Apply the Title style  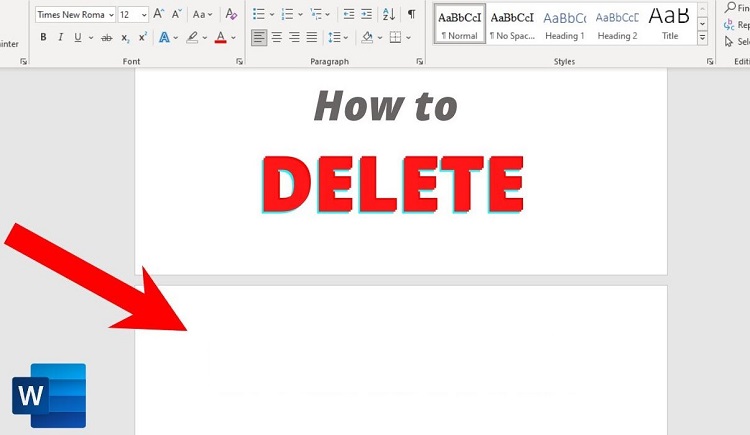pyautogui.click(x=670, y=24)
